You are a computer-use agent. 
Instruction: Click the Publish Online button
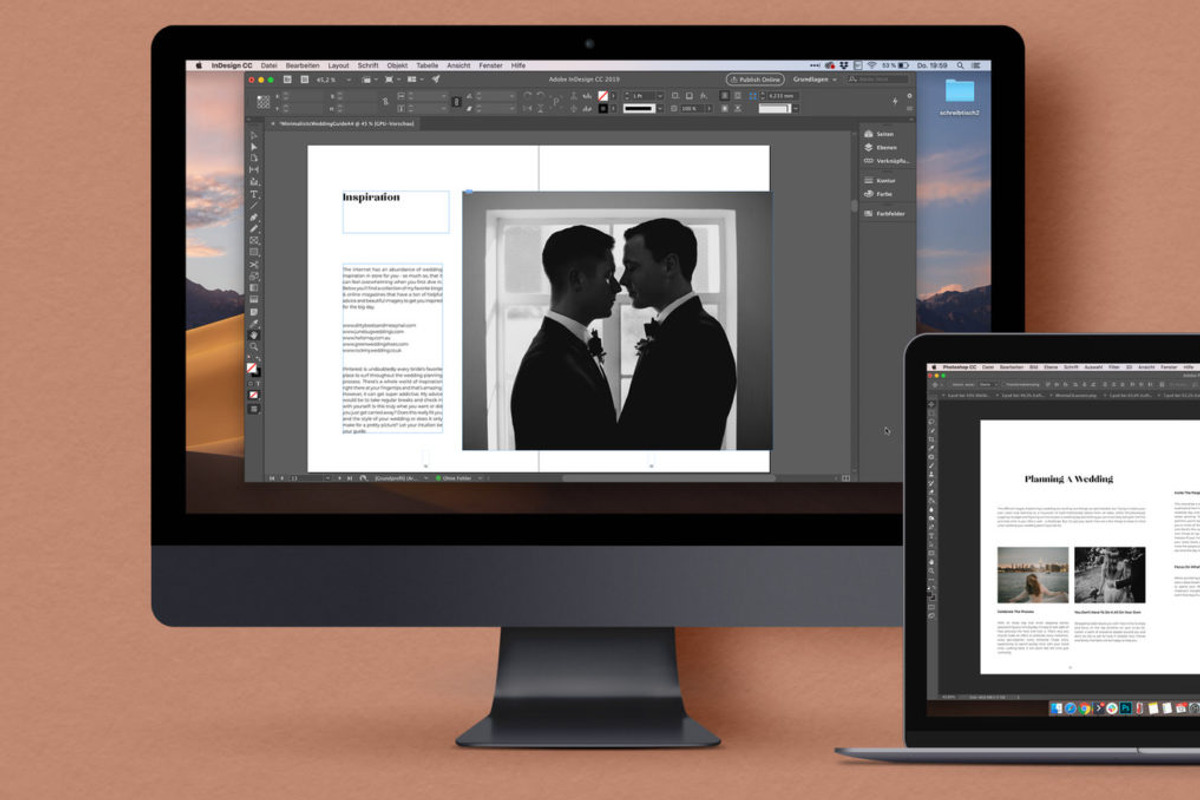click(755, 79)
